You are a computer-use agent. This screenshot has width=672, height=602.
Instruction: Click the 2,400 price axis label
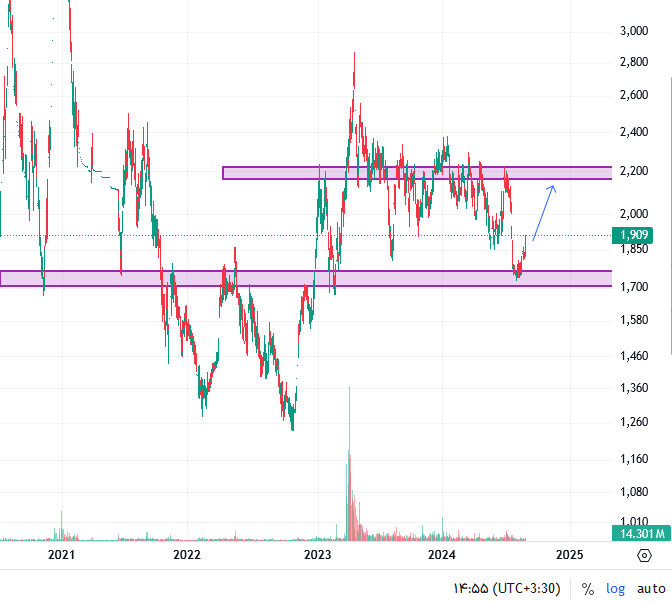click(634, 132)
